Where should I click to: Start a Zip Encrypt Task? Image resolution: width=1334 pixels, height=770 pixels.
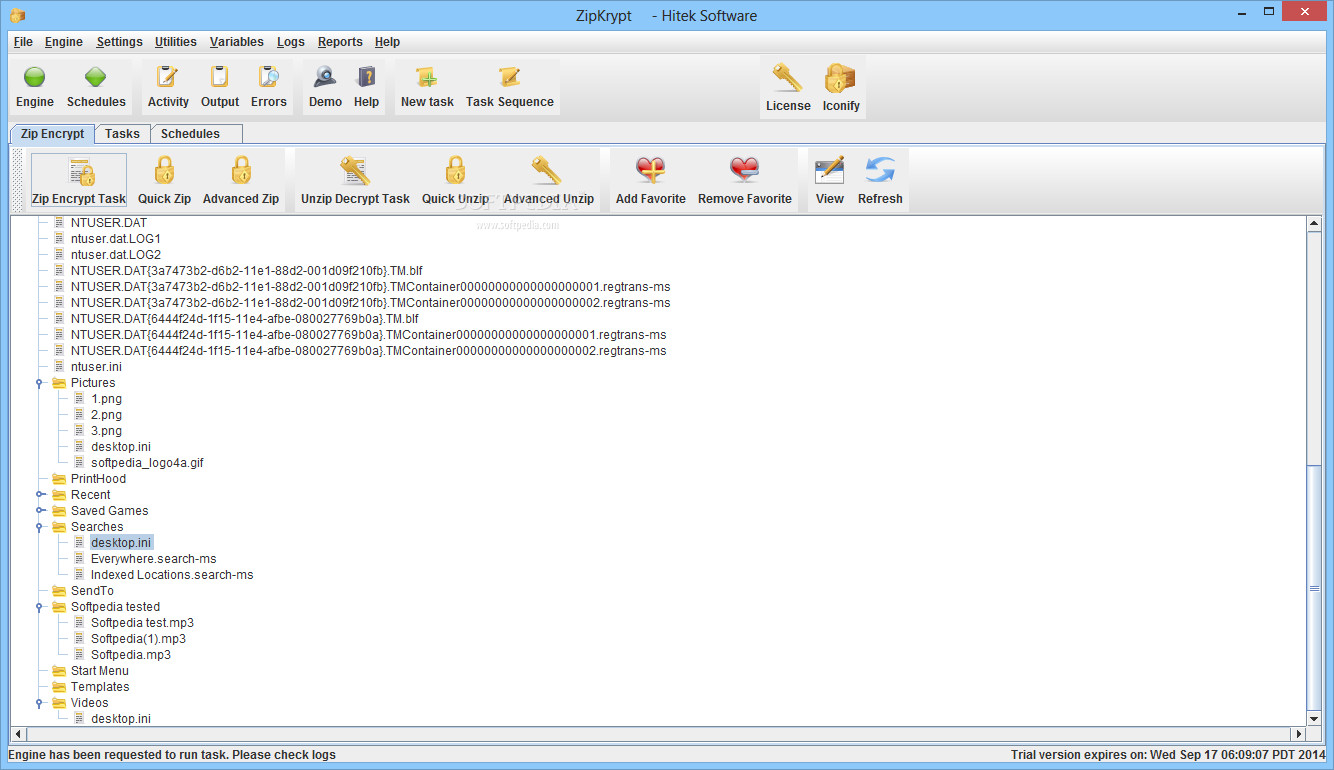[x=79, y=181]
